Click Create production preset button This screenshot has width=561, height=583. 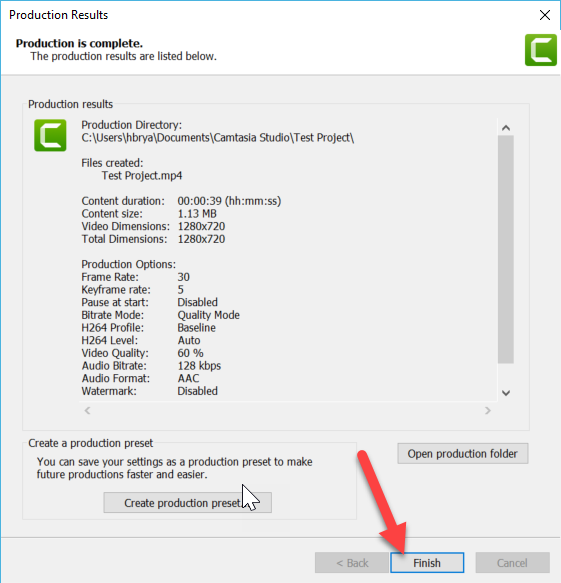187,503
